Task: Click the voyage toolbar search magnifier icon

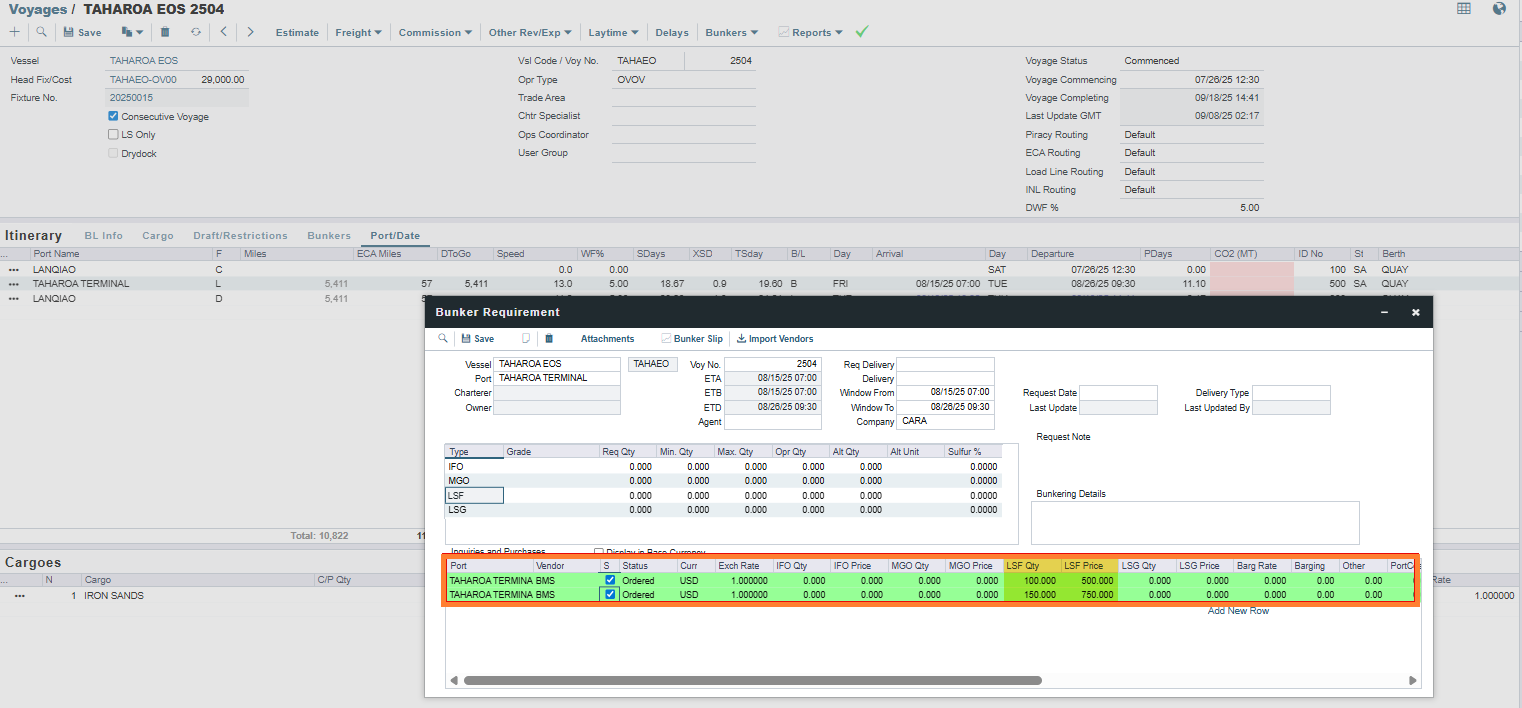Action: click(41, 32)
